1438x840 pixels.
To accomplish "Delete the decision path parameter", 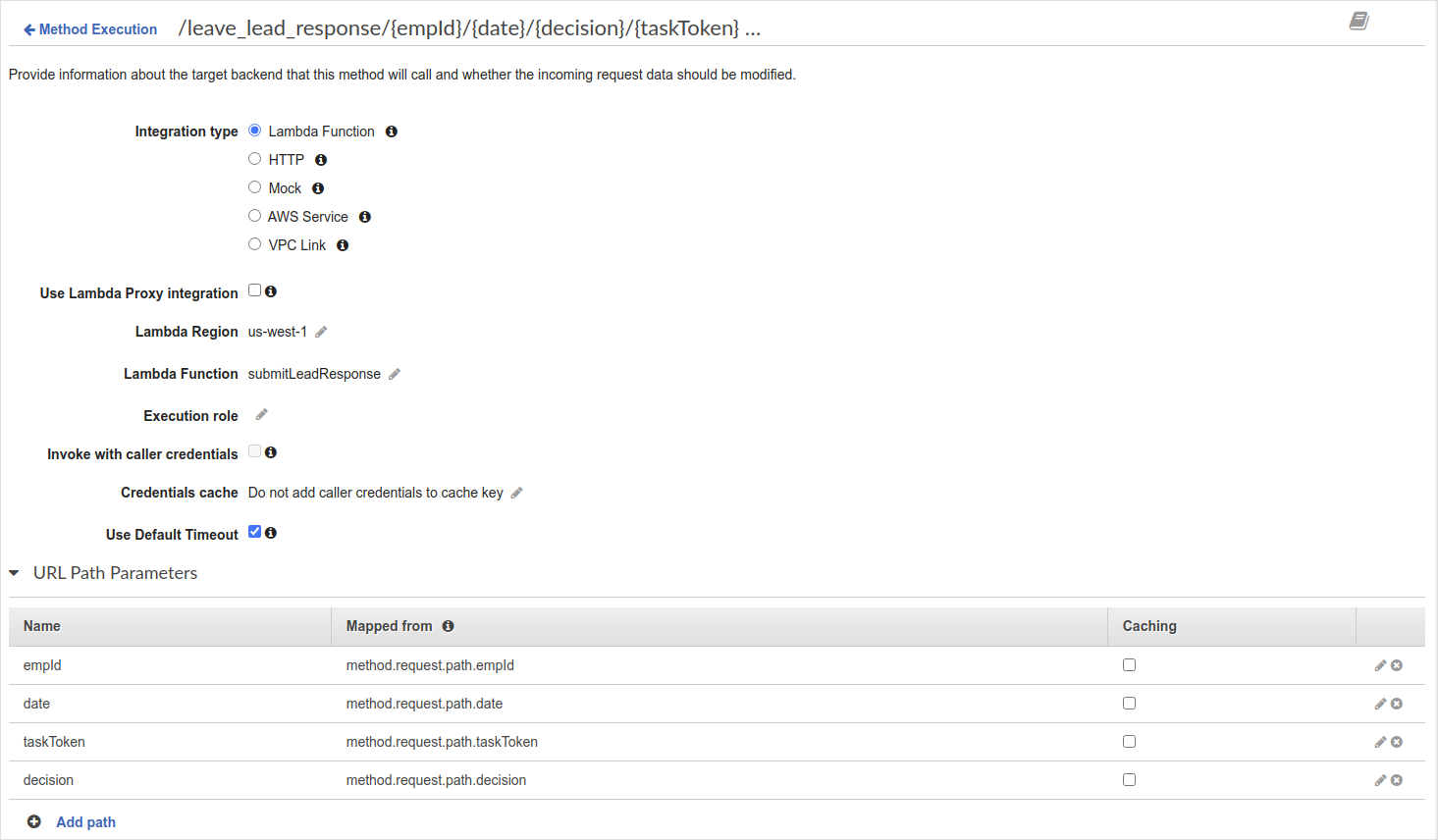I will pos(1396,780).
